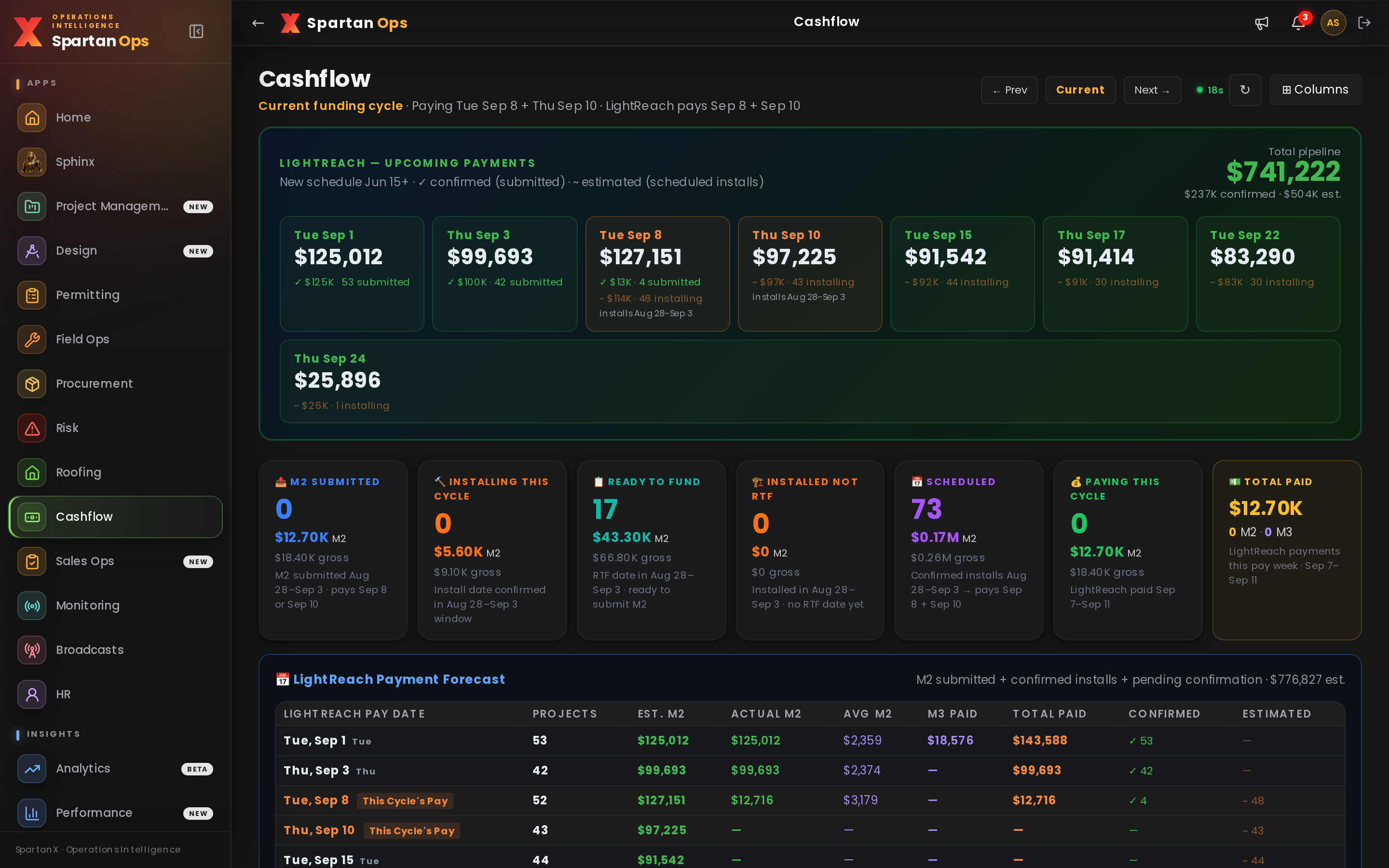The height and width of the screenshot is (868, 1389).
Task: Open the Scheduled stat card
Action: click(x=969, y=550)
